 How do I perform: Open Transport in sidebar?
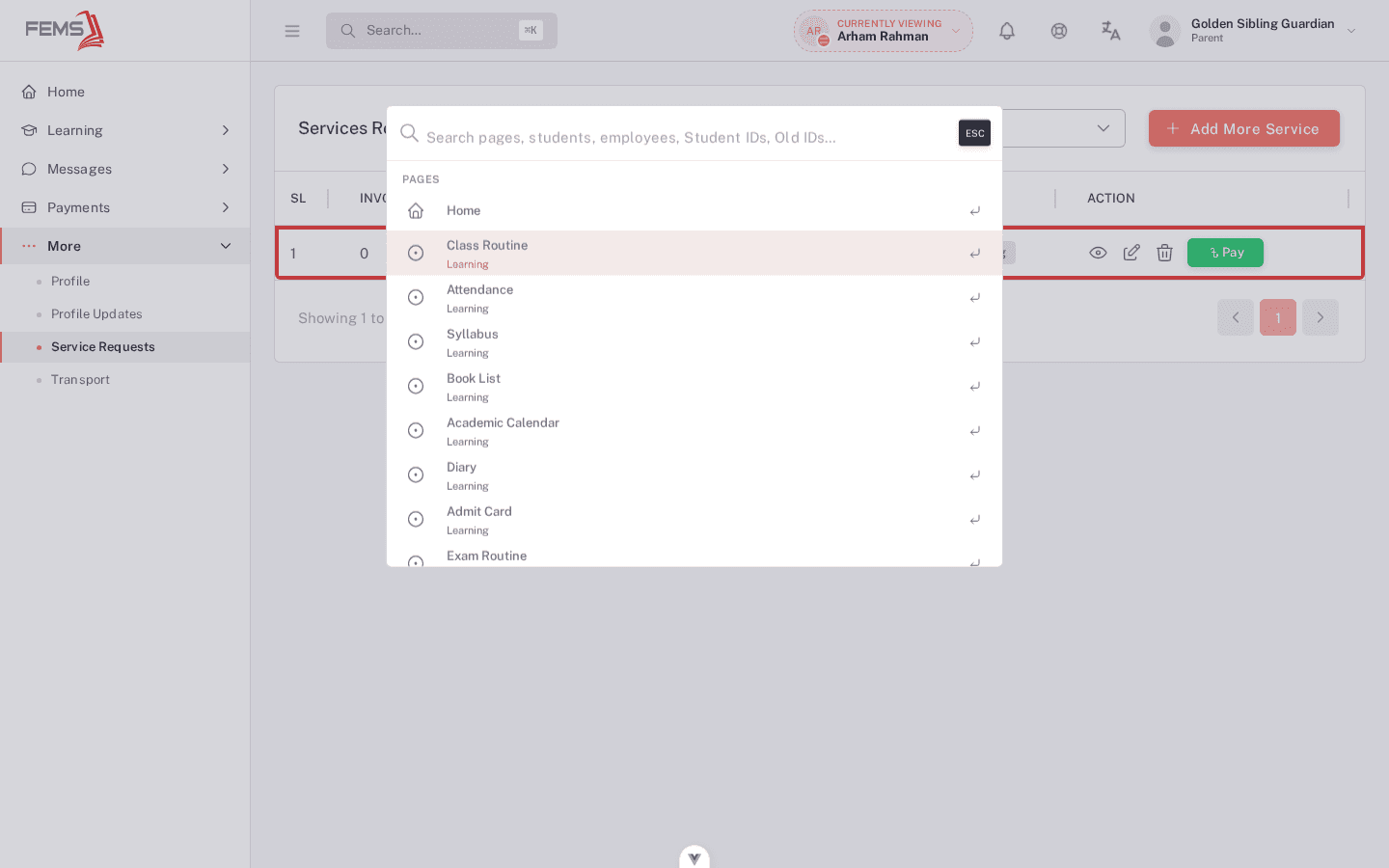coord(80,379)
